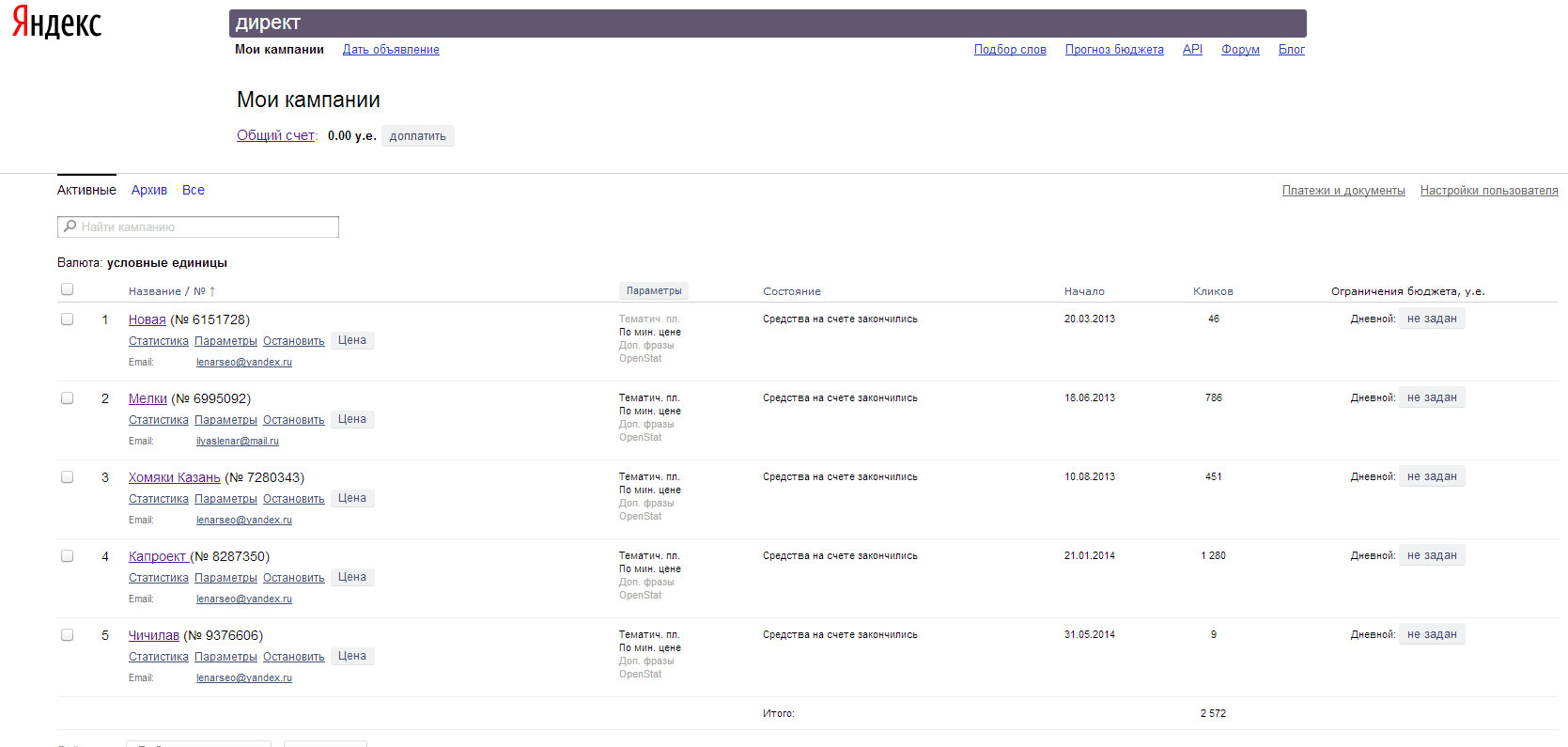Viewport: 1568px width, 747px height.
Task: Open the API link
Action: click(1192, 50)
